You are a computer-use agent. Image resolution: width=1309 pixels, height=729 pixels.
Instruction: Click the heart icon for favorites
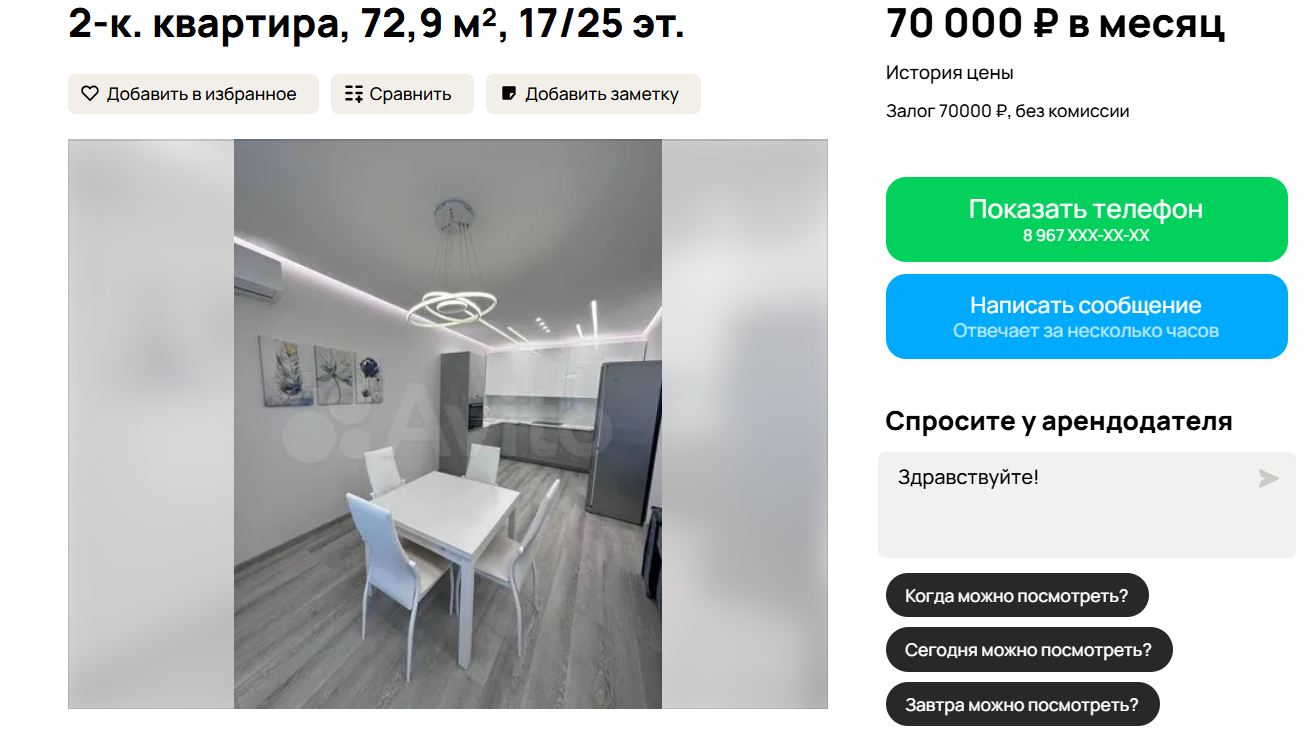click(x=90, y=94)
